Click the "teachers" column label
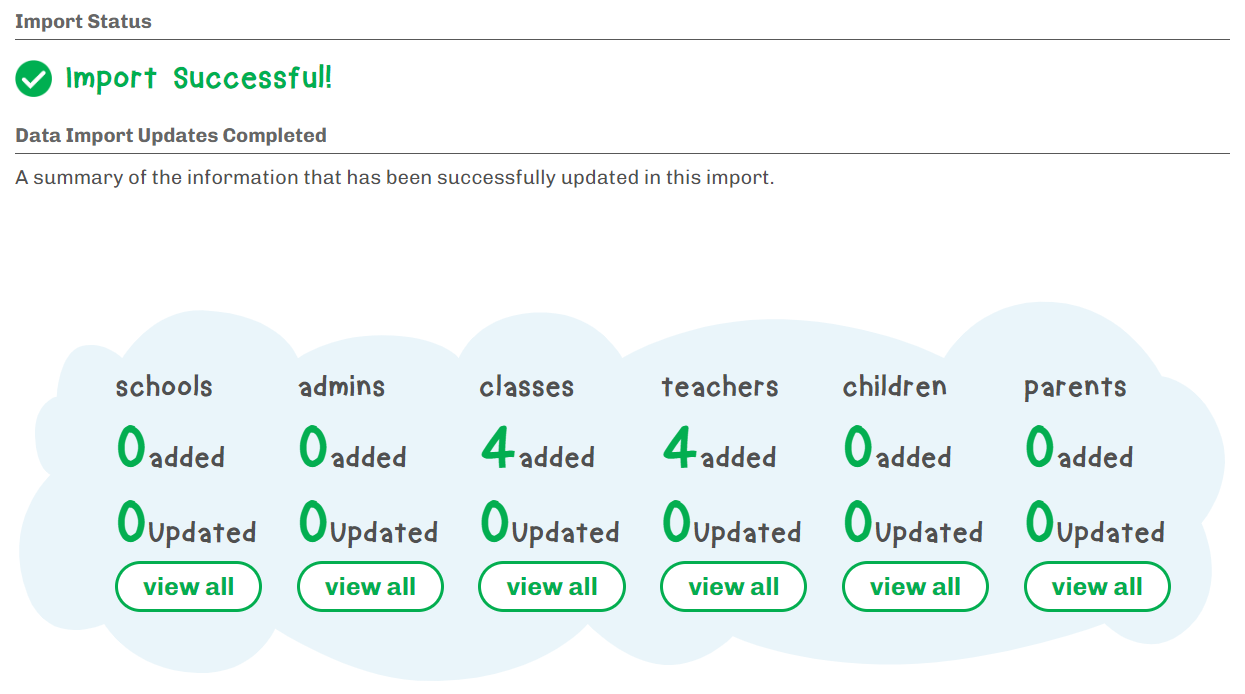 click(720, 387)
